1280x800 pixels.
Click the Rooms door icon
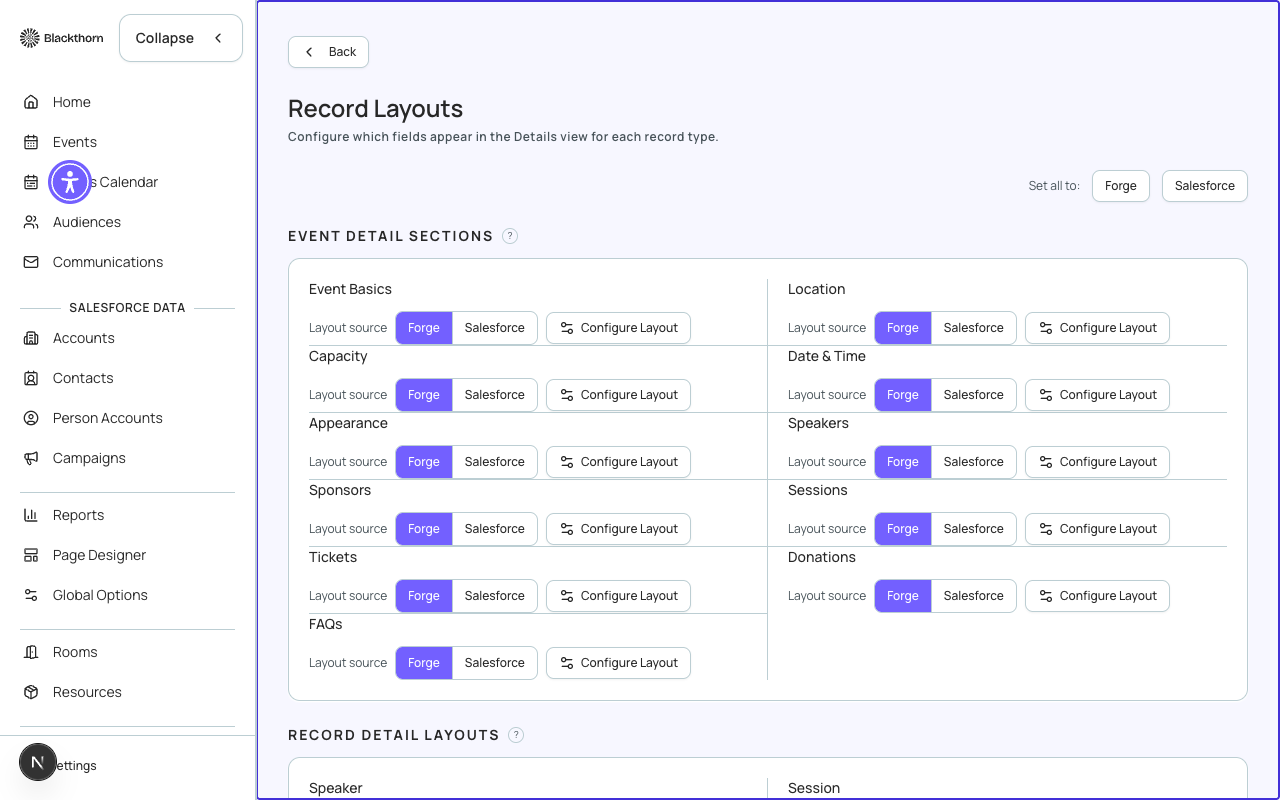tap(31, 652)
